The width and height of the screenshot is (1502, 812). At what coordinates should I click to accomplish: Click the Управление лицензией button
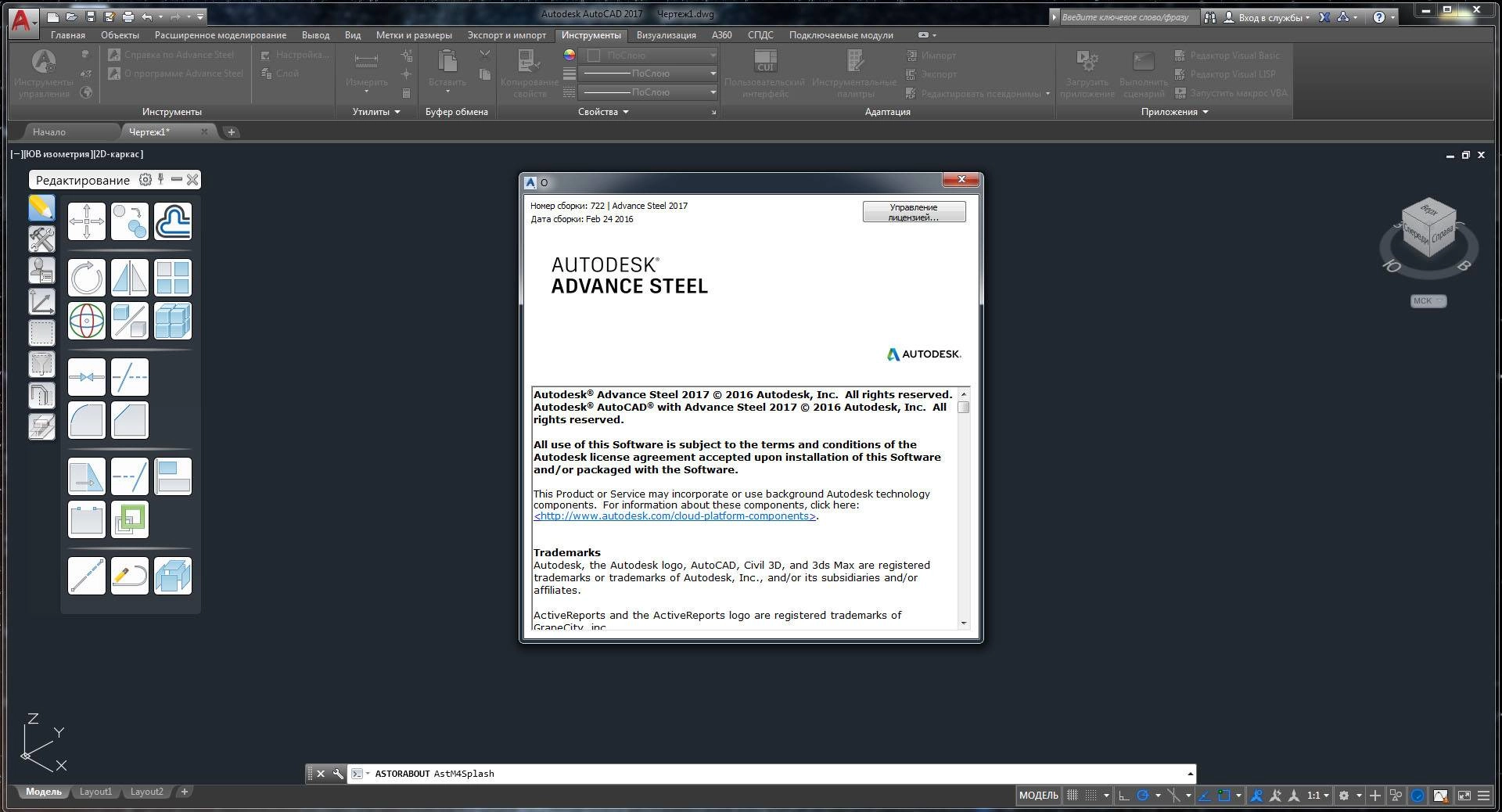(x=914, y=212)
